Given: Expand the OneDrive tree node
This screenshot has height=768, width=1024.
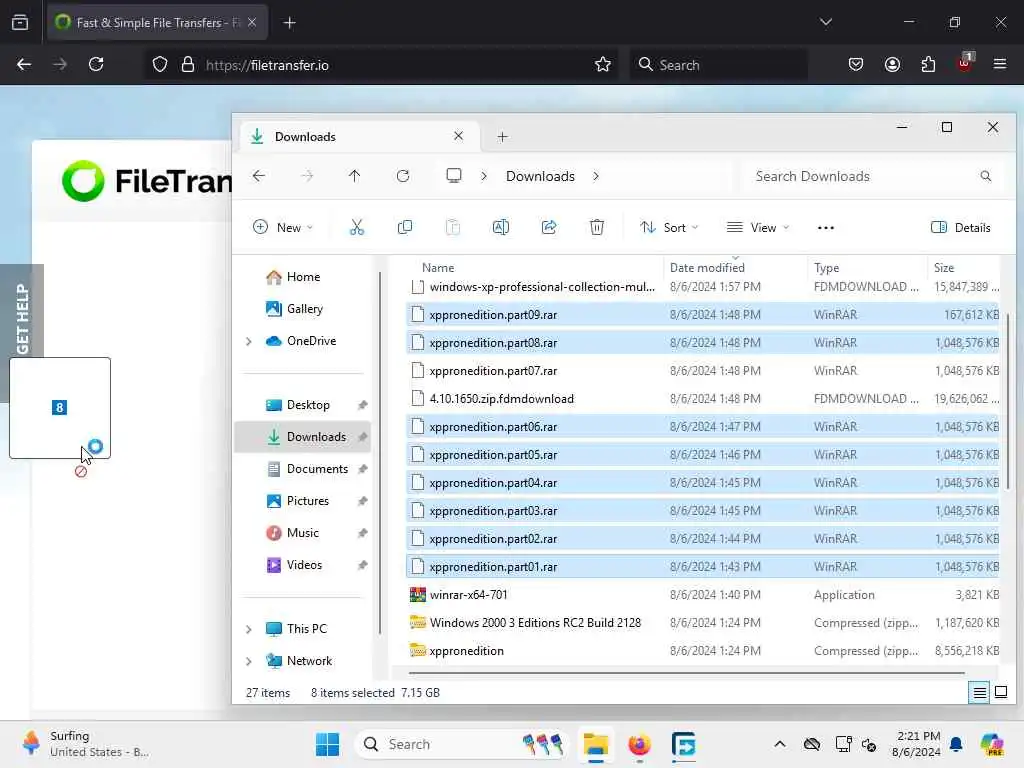Looking at the screenshot, I should click(249, 341).
